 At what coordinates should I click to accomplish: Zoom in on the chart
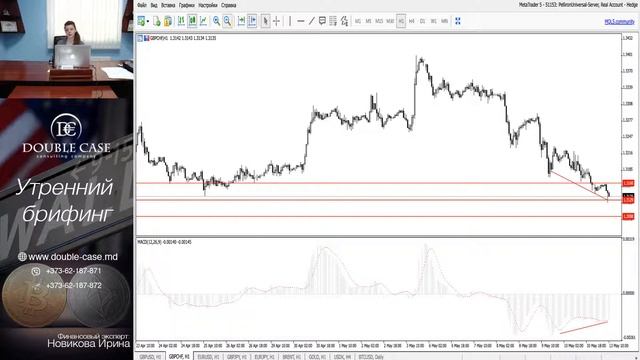pos(216,21)
